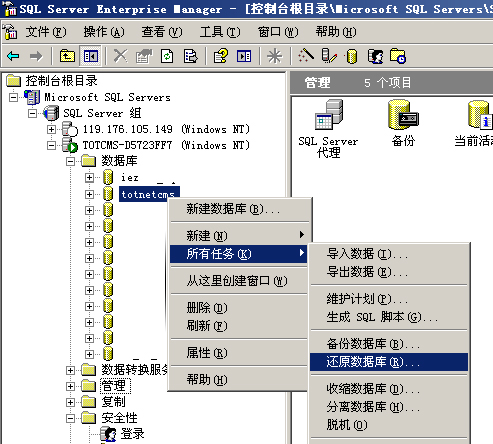Collapse the Microsoft SQL Servers node
Viewport: 493px width, 444px height.
pos(14,97)
